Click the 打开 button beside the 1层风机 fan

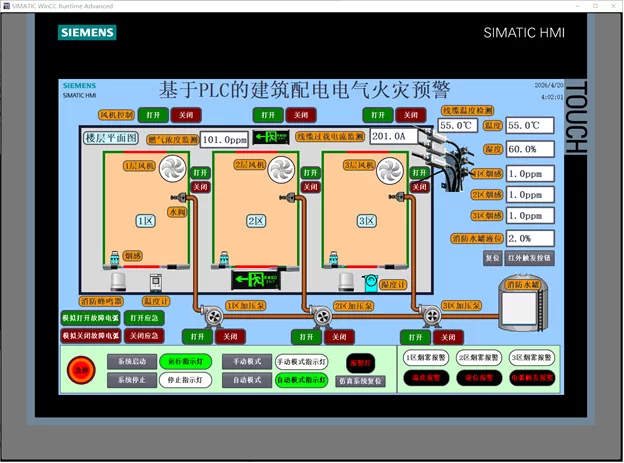click(200, 172)
